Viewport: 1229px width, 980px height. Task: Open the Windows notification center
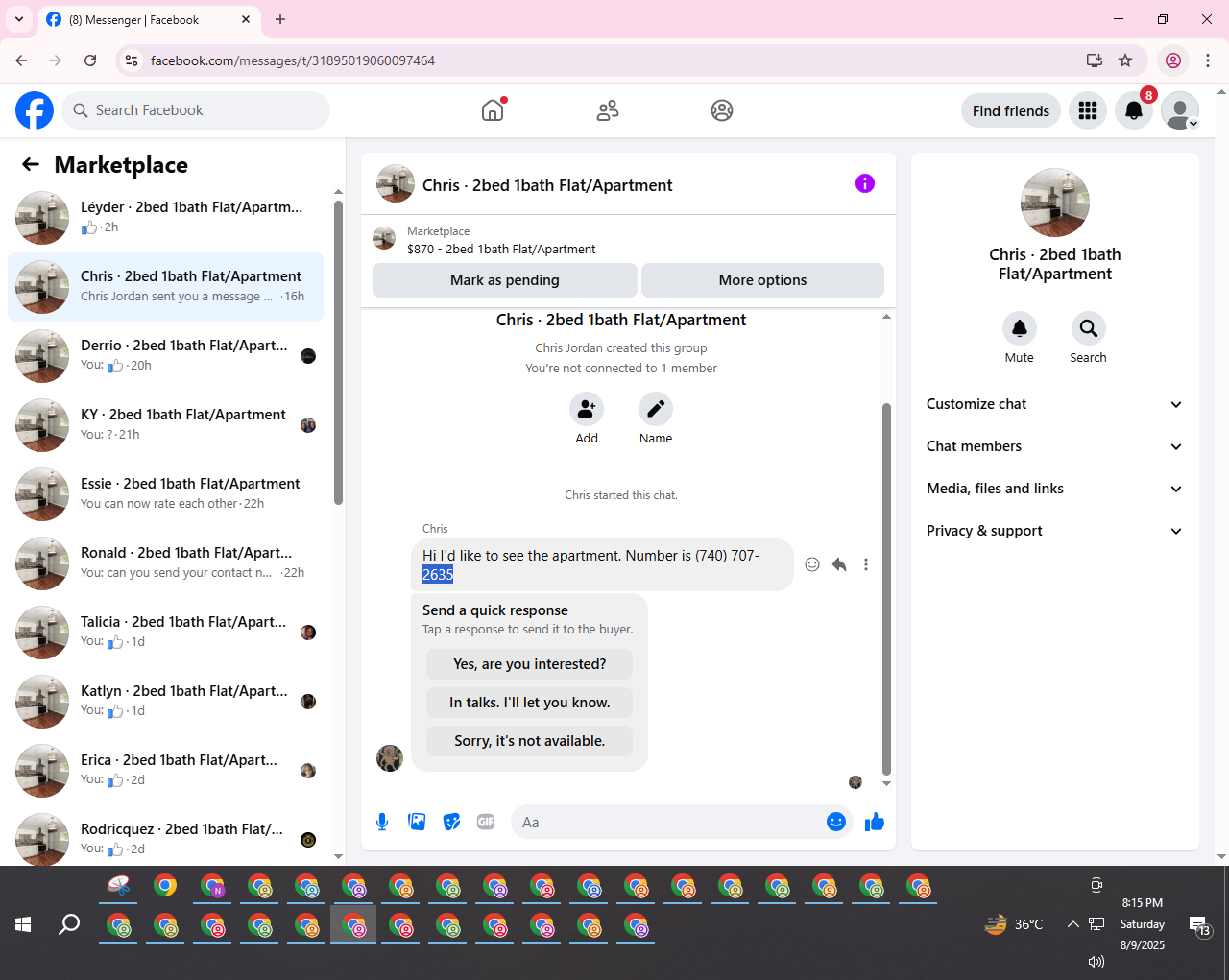(1200, 926)
